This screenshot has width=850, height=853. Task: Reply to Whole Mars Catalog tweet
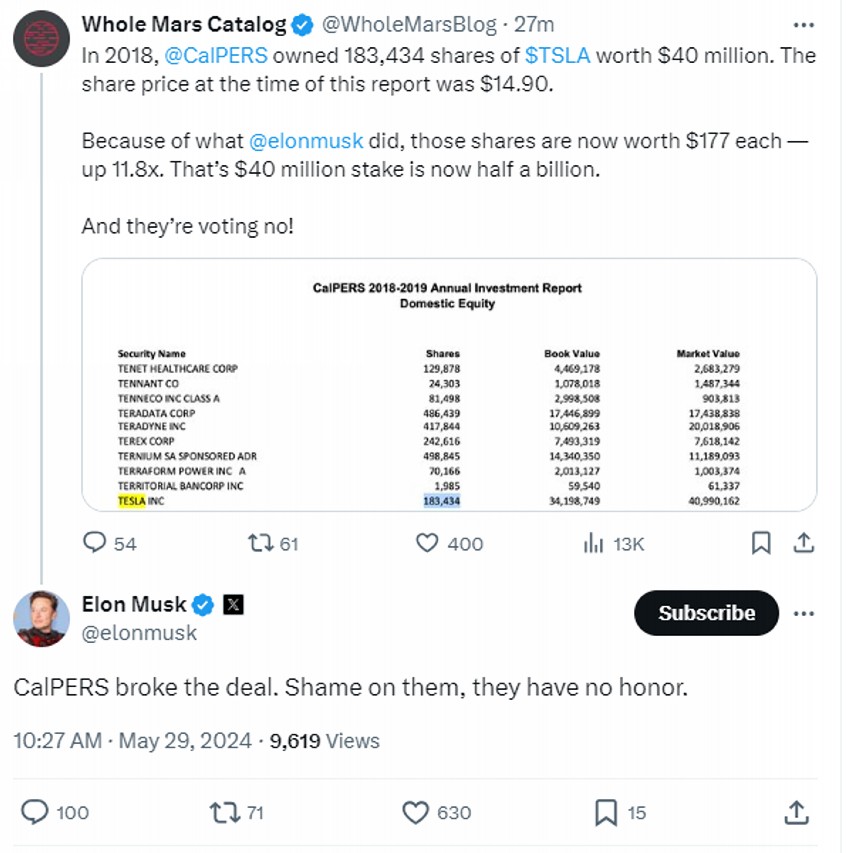95,543
